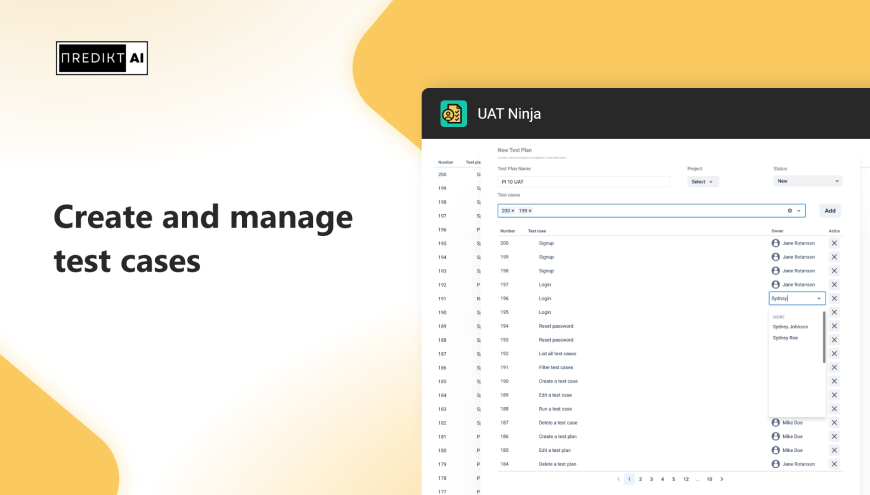The width and height of the screenshot is (870, 495).
Task: Open the Status dropdown showing New
Action: (807, 181)
